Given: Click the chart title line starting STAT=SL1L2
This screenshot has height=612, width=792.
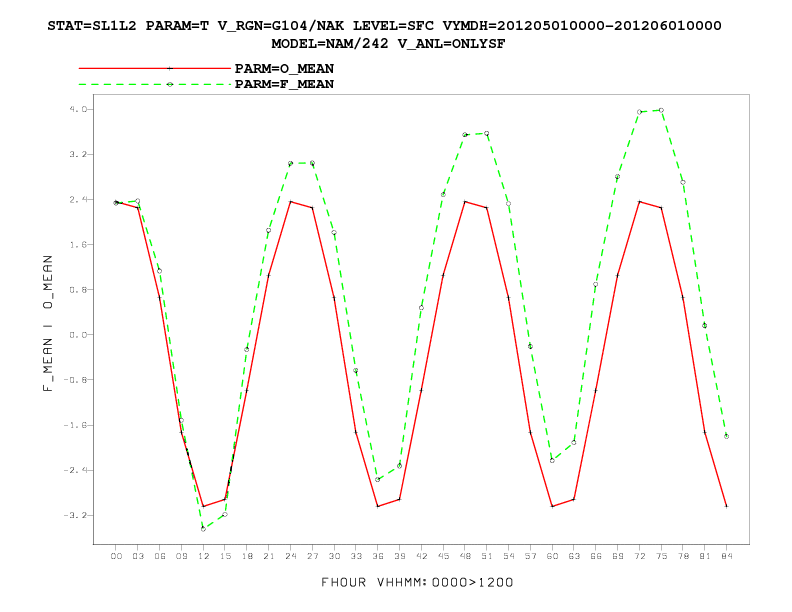Looking at the screenshot, I should 384,26.
